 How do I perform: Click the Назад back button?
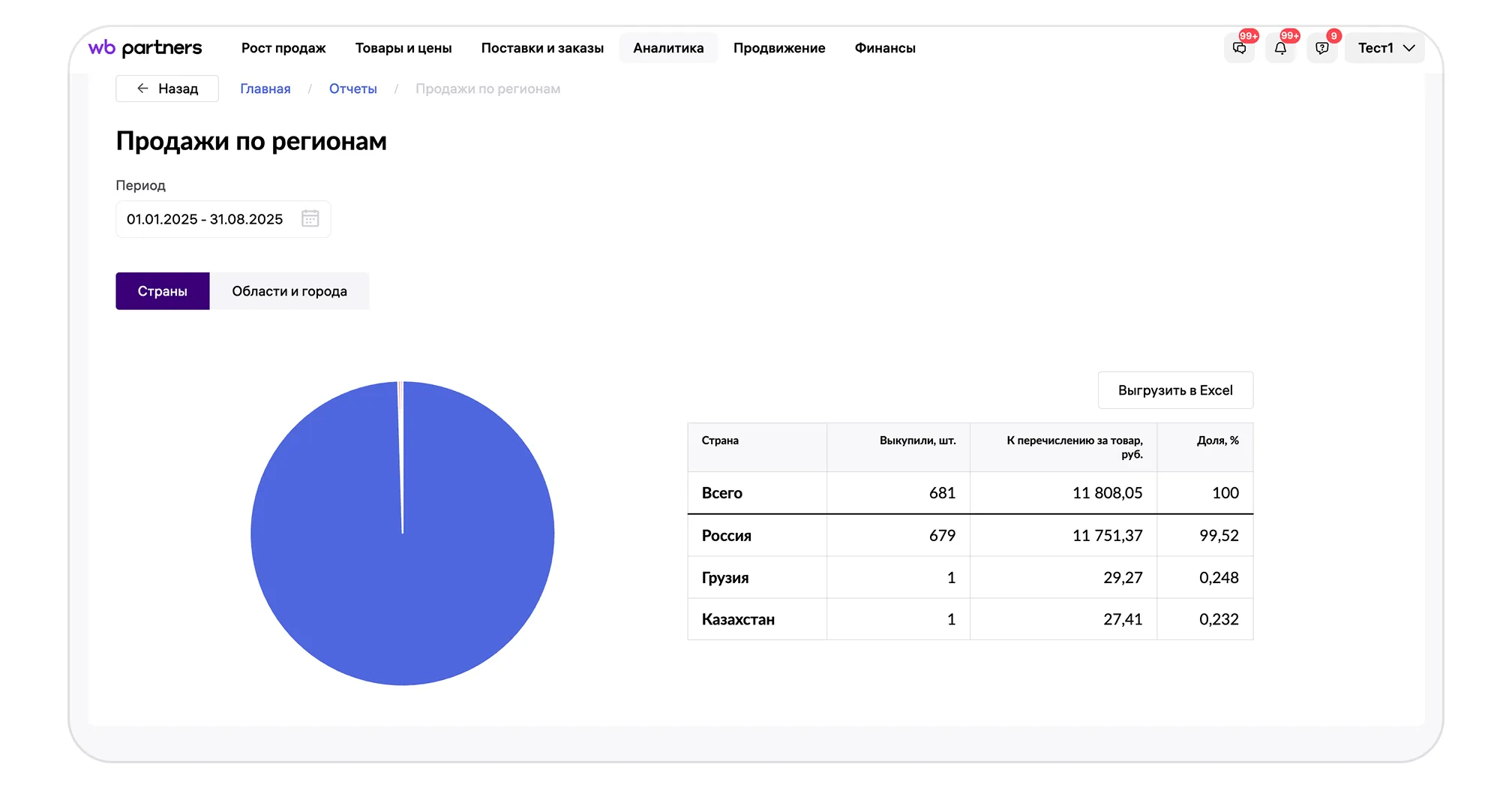tap(167, 89)
